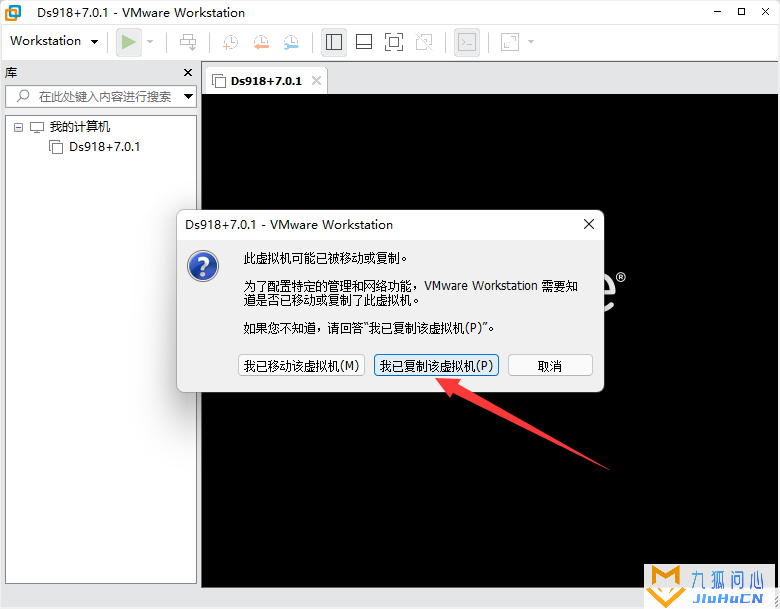Click the search magnifier icon in the library
The width and height of the screenshot is (780, 609).
coord(23,96)
